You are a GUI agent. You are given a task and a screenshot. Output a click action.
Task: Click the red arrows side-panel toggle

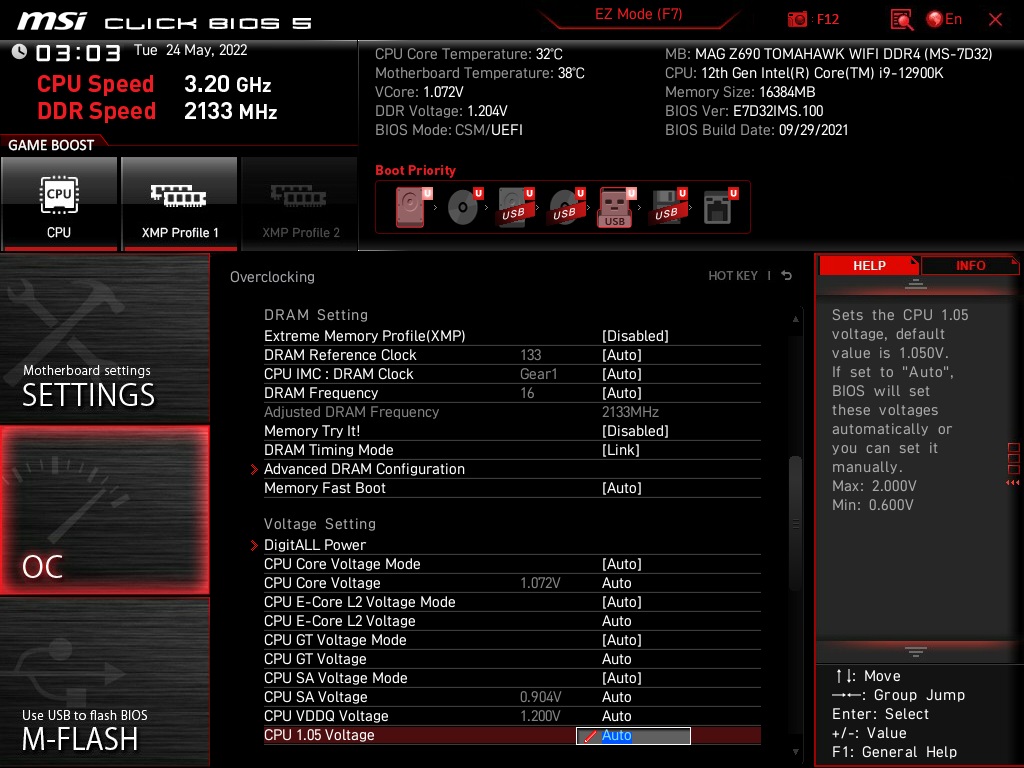[x=1013, y=483]
